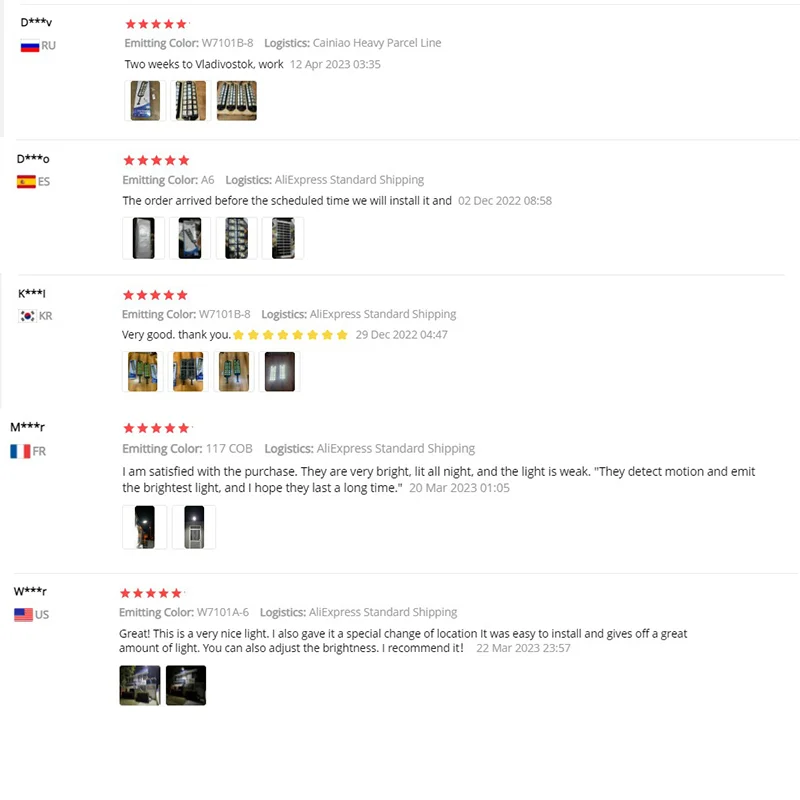This screenshot has width=800, height=800.
Task: Click the United States flag icon
Action: tap(23, 615)
